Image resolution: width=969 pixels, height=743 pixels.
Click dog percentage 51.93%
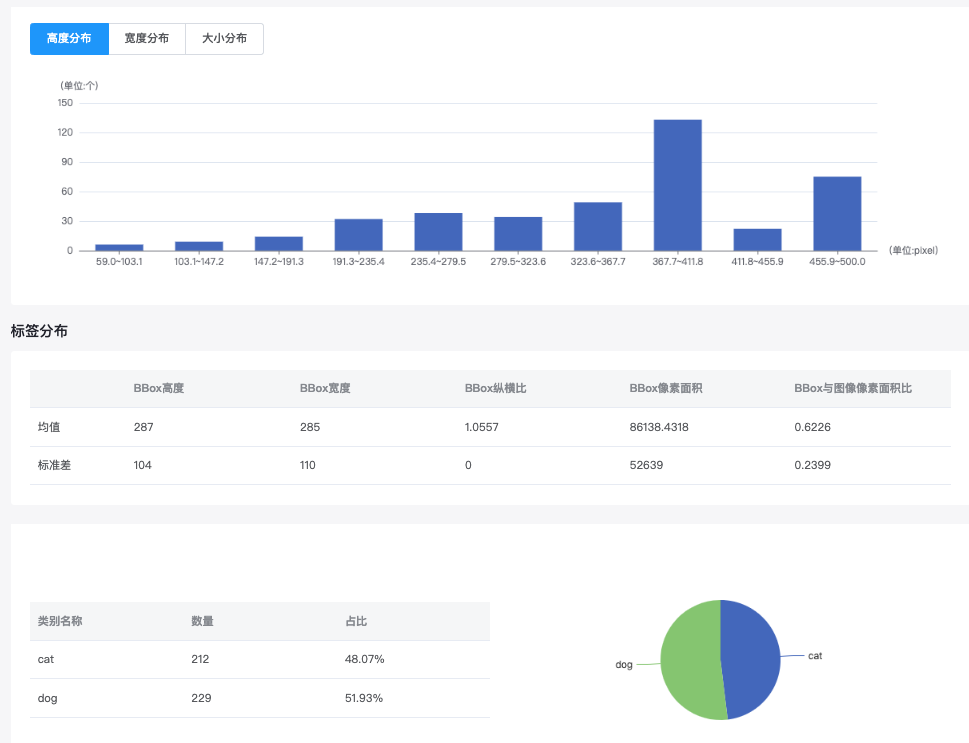[x=364, y=698]
